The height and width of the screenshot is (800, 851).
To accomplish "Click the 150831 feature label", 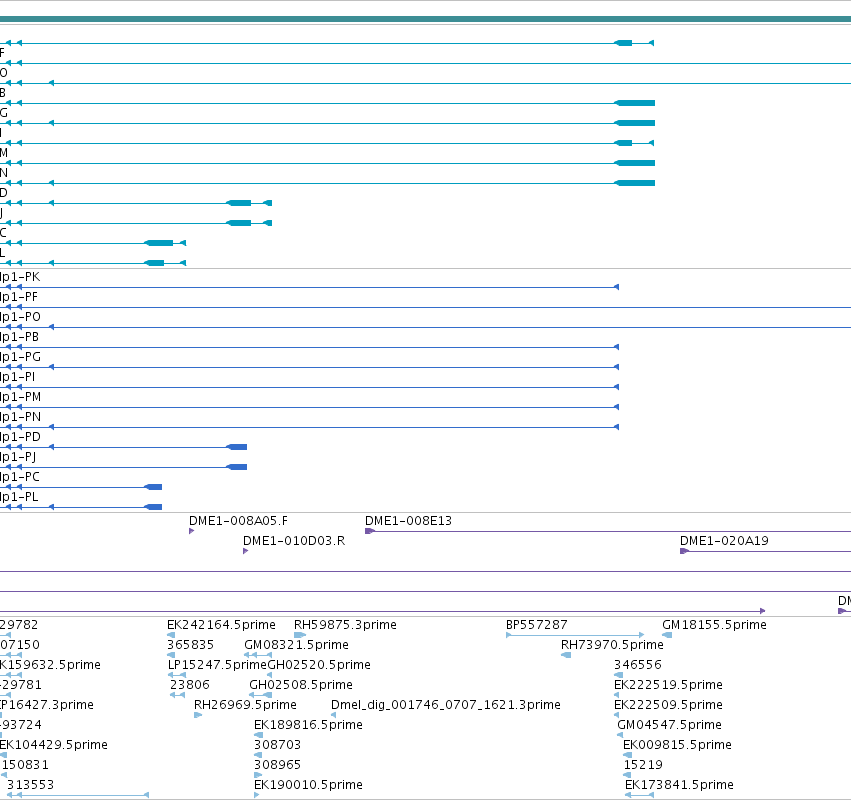I will [x=25, y=765].
